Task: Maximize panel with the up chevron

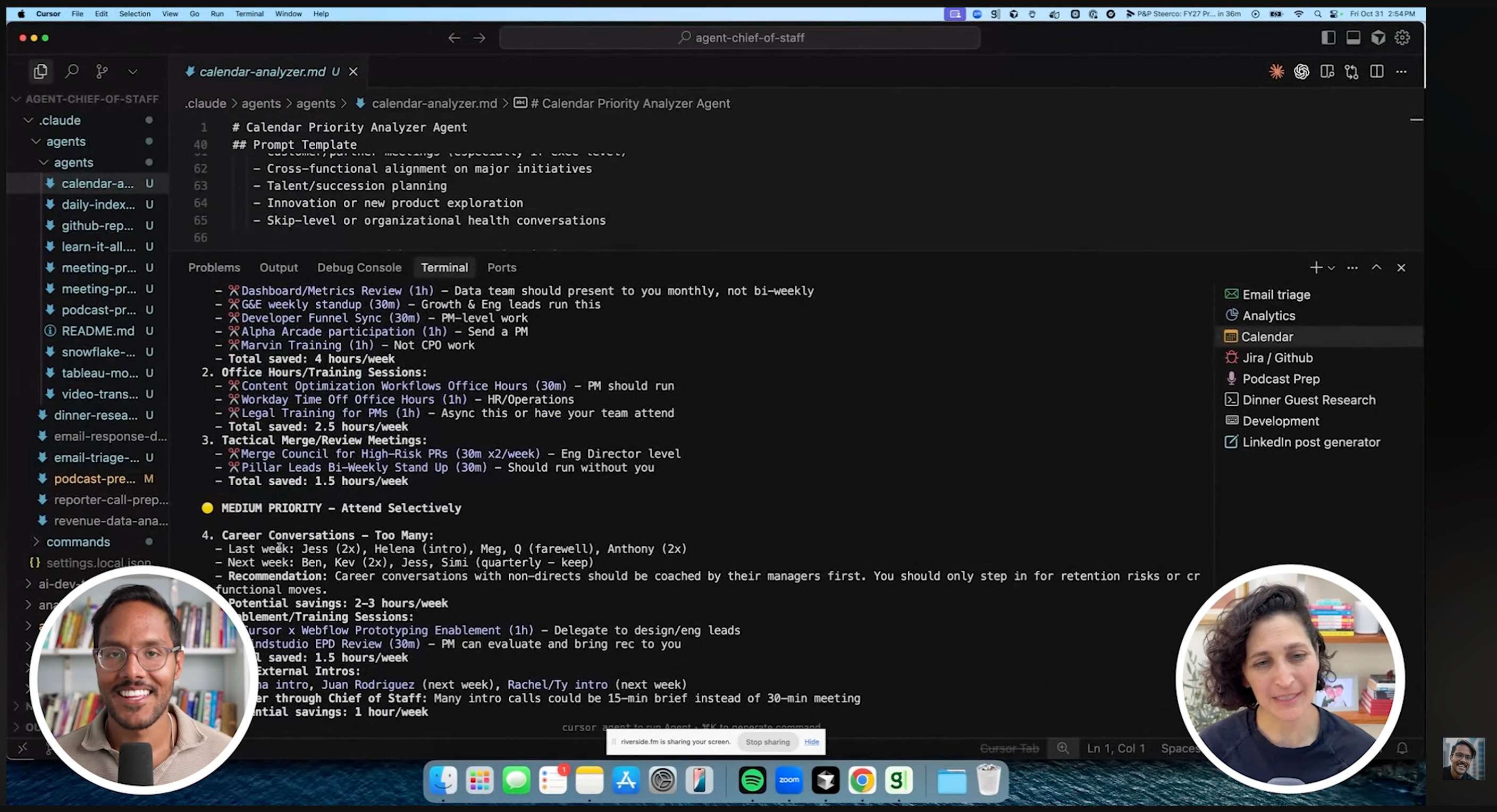Action: (x=1376, y=268)
